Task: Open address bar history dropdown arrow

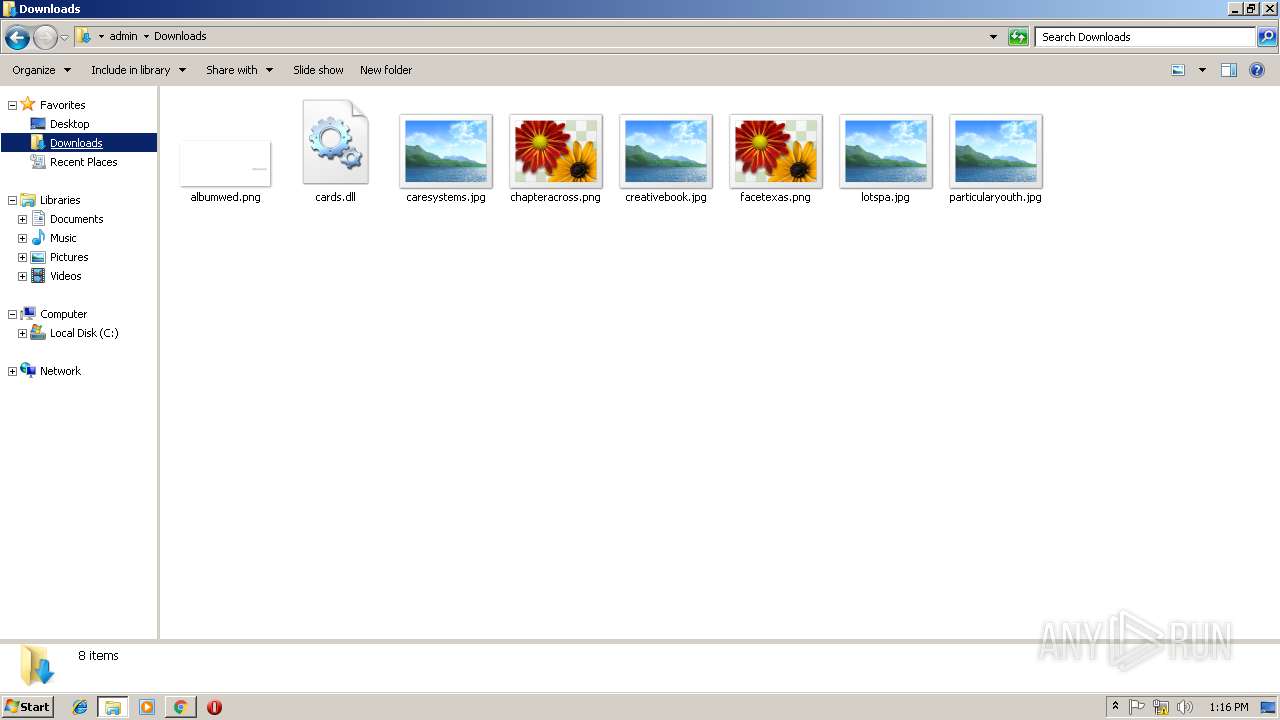Action: [x=993, y=37]
